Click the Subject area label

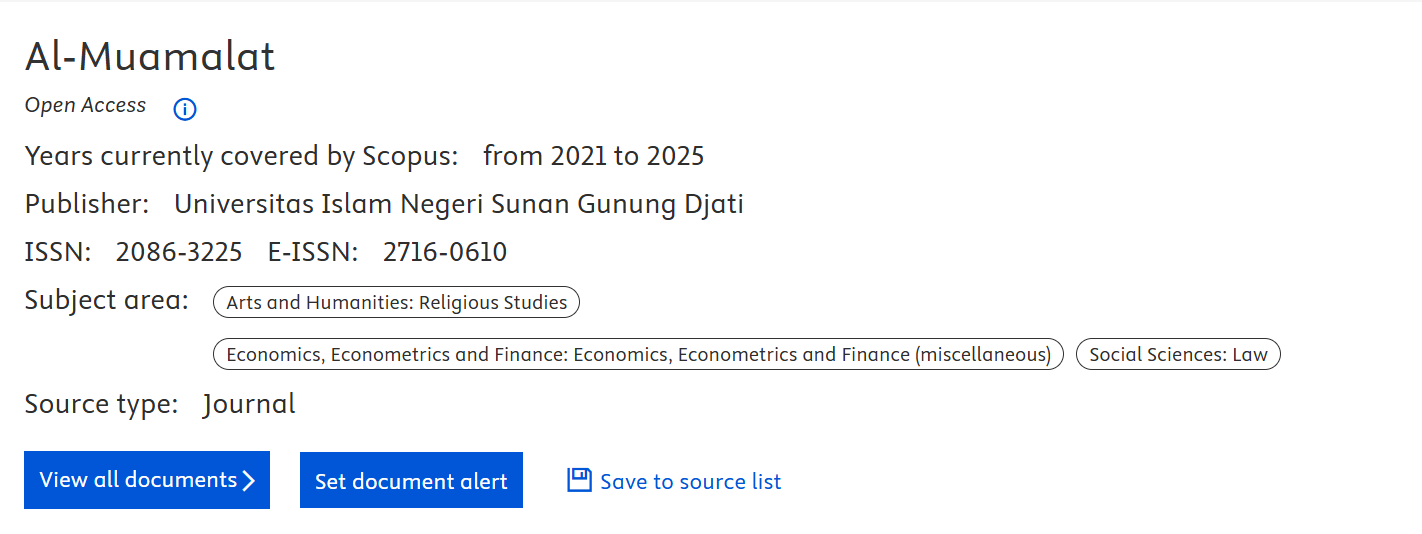pos(106,300)
